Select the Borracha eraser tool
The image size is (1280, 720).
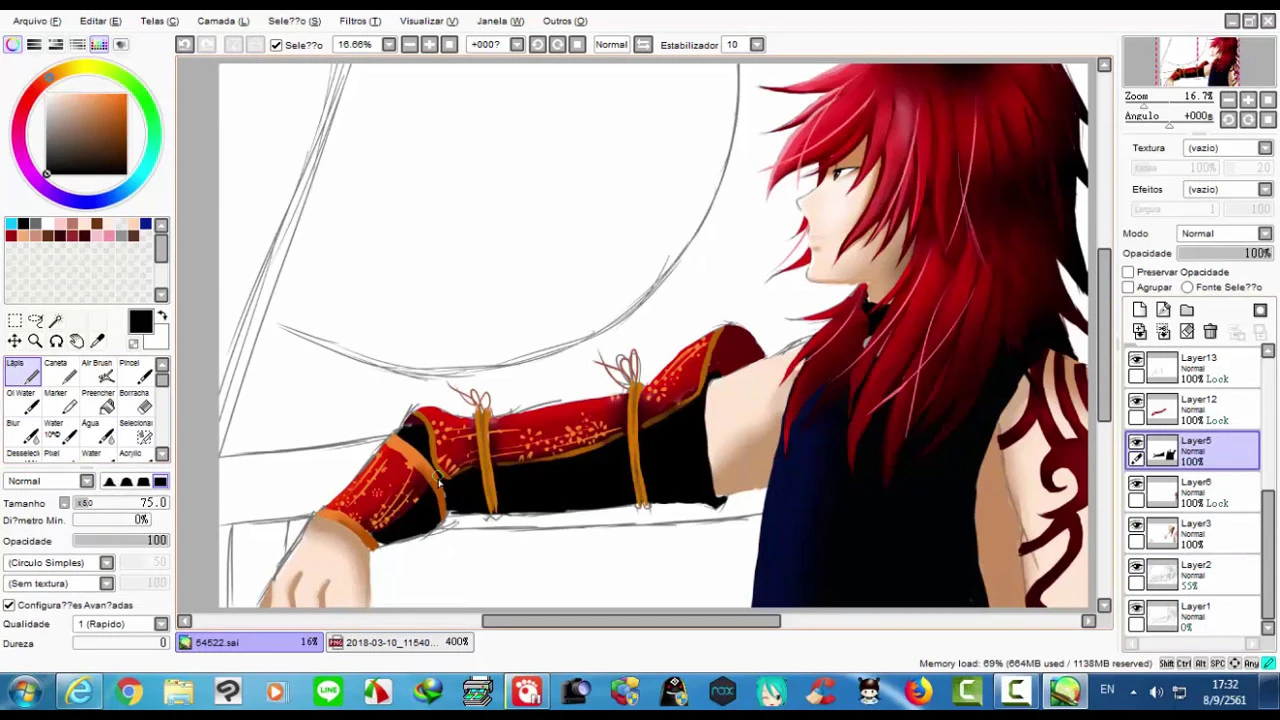coord(134,401)
